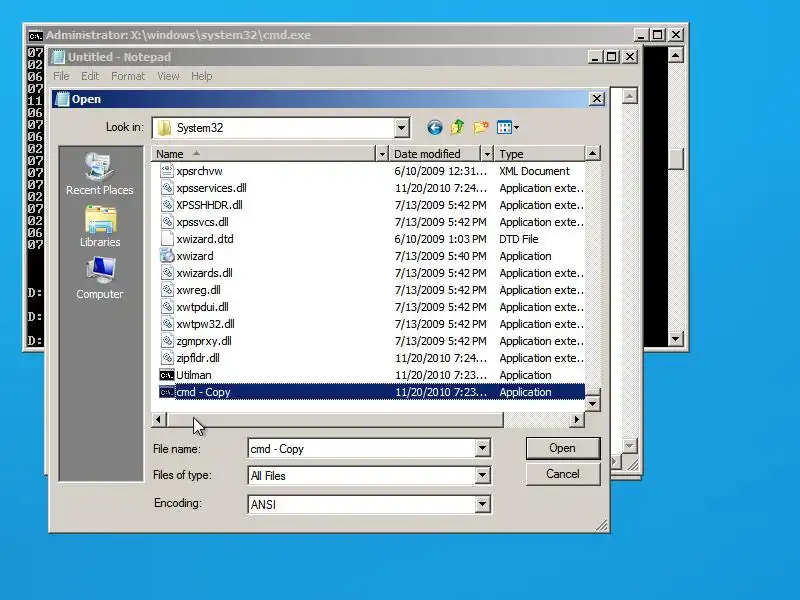
Task: Click the xpsservices.dll file icon
Action: click(167, 188)
